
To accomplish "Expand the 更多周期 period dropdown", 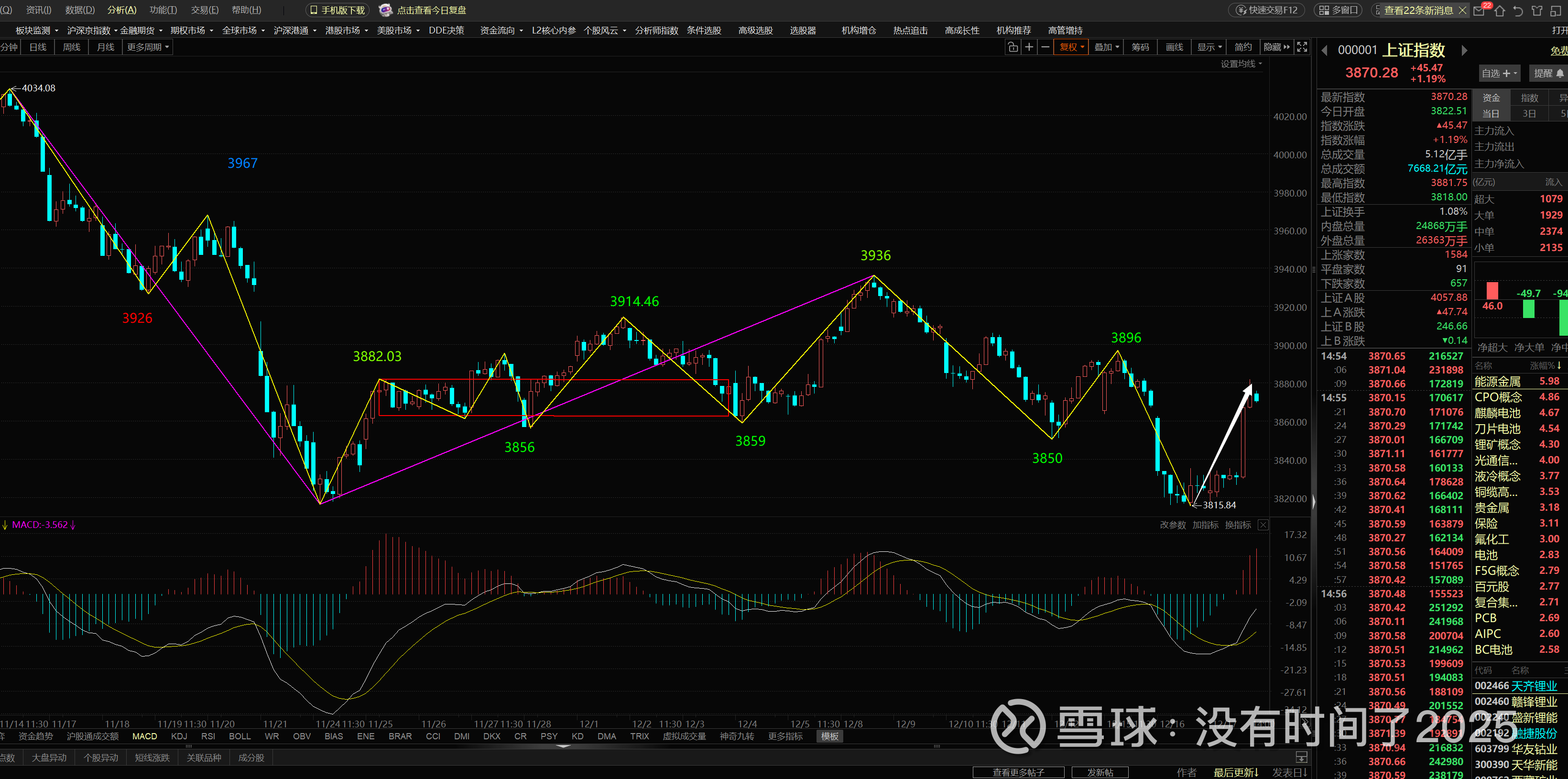I will pyautogui.click(x=148, y=47).
